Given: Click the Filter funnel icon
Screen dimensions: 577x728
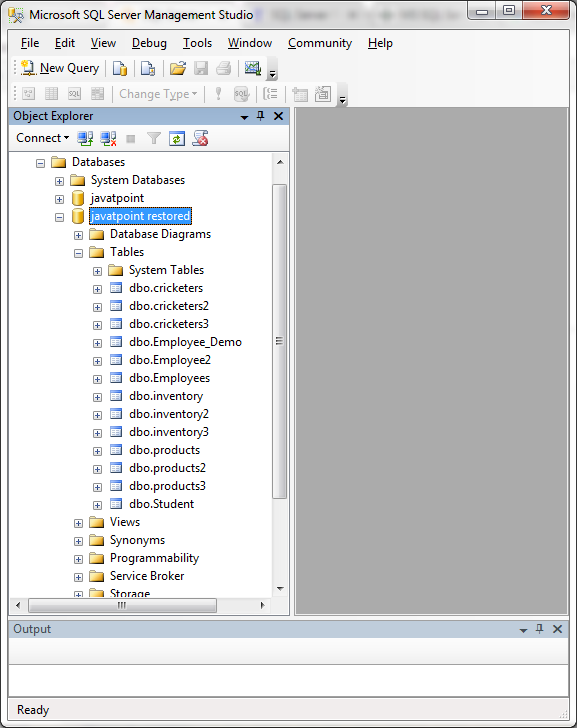Looking at the screenshot, I should click(154, 138).
